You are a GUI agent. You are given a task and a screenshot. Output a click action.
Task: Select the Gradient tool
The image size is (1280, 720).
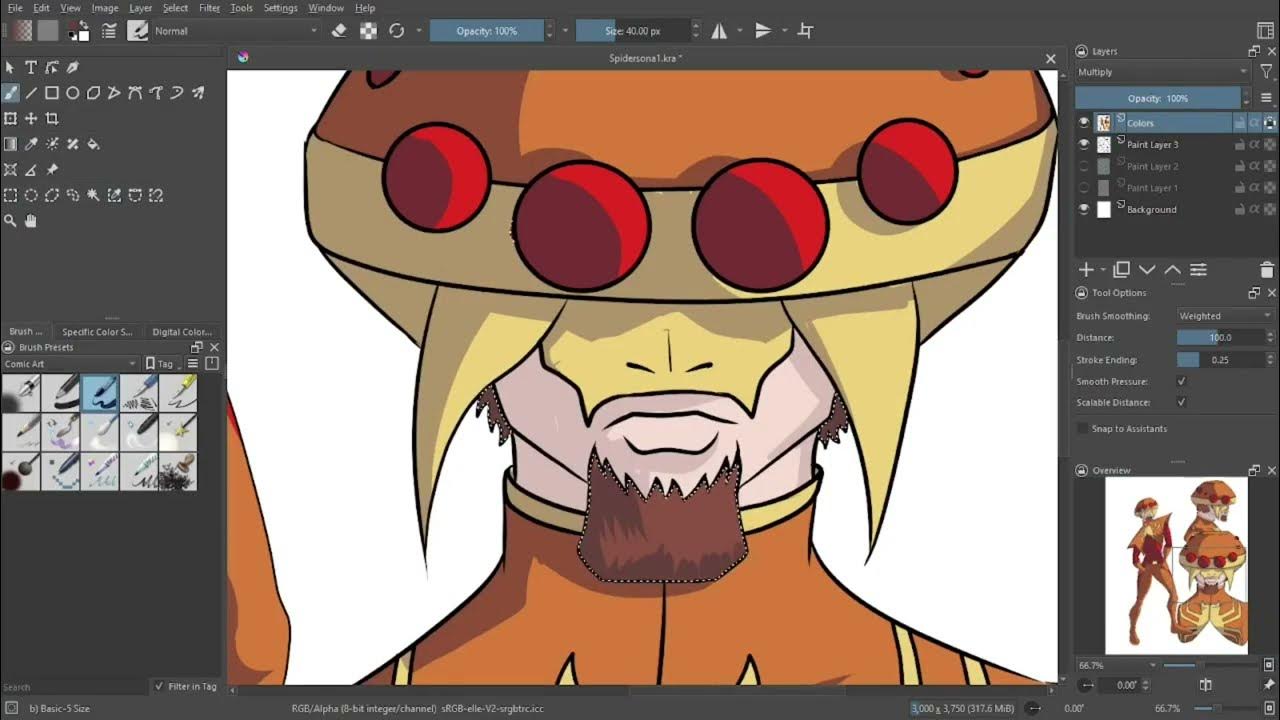(x=10, y=144)
